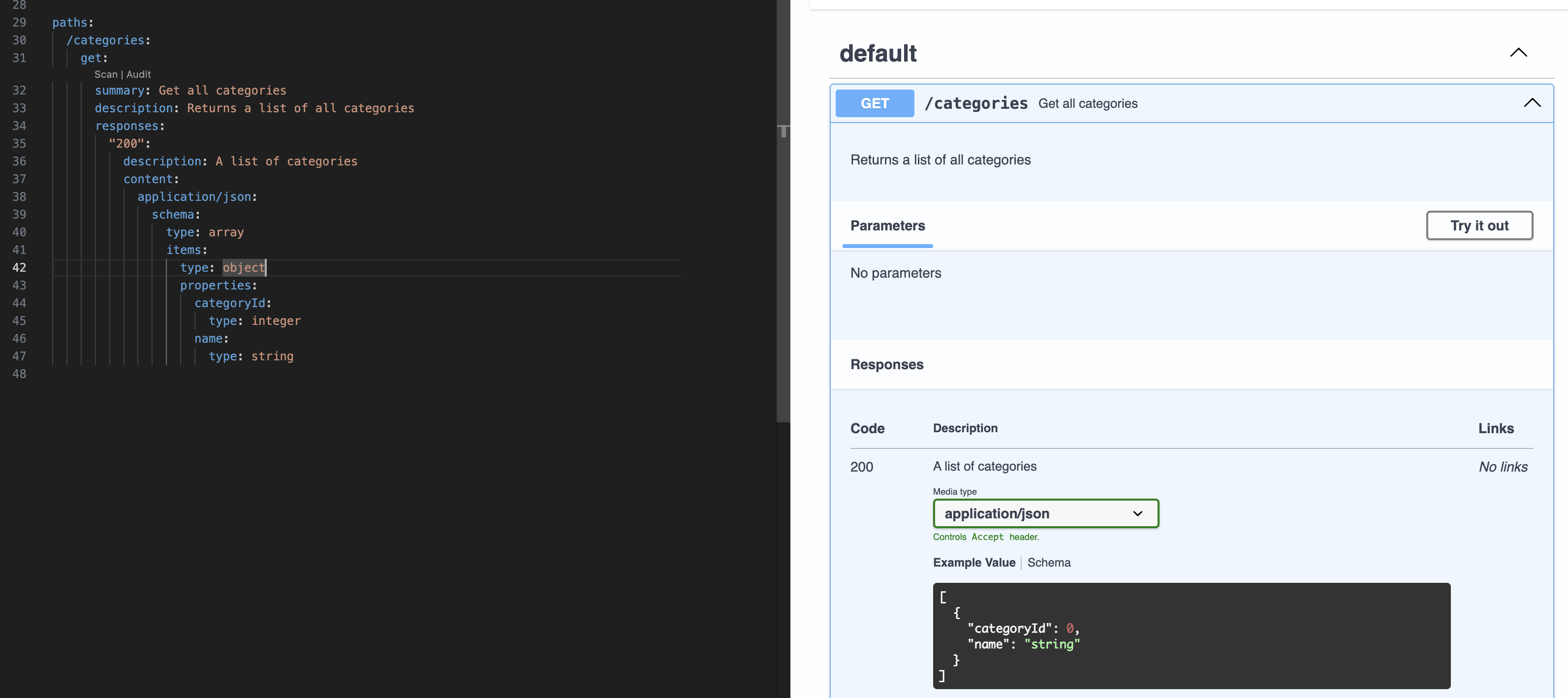Click 'Returns a list of all categories' in editor
Viewport: 1568px width, 698px height.
[x=300, y=108]
